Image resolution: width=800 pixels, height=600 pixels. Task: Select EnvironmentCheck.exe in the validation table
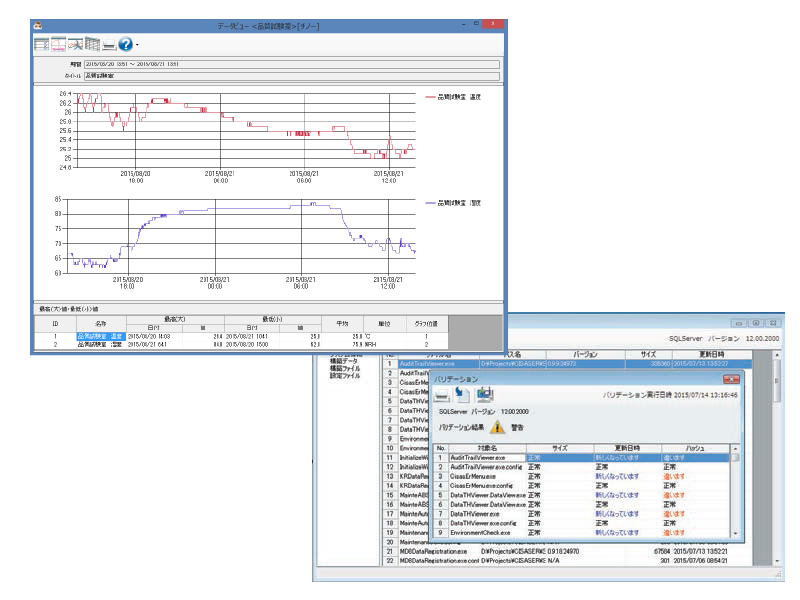pos(582,533)
